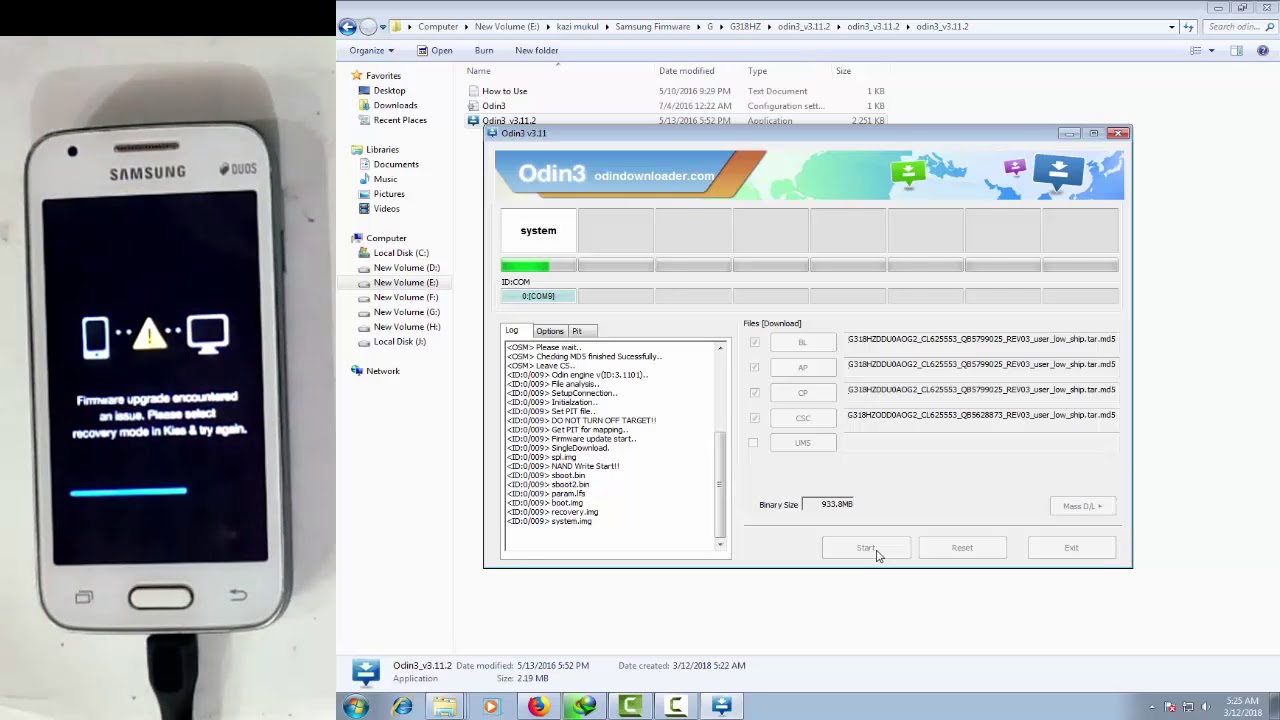Sort files by the Type column
This screenshot has height=720, width=1280.
click(757, 71)
